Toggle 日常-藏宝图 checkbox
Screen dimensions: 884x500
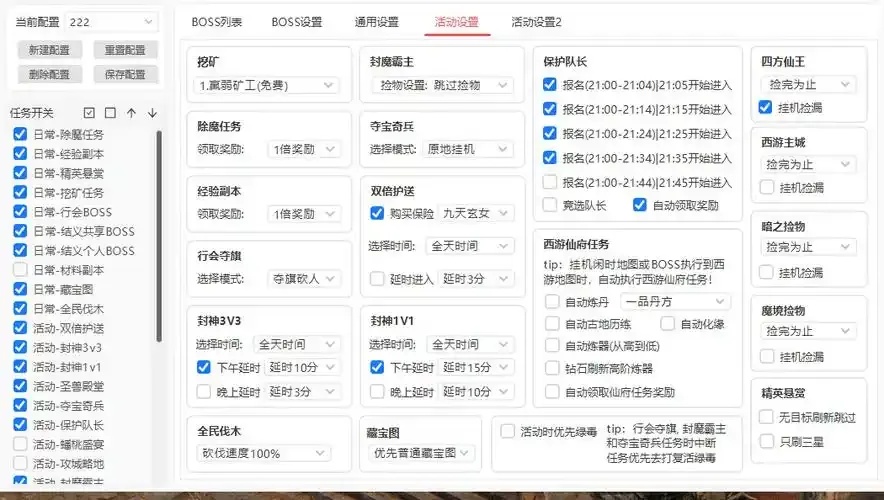(20, 289)
